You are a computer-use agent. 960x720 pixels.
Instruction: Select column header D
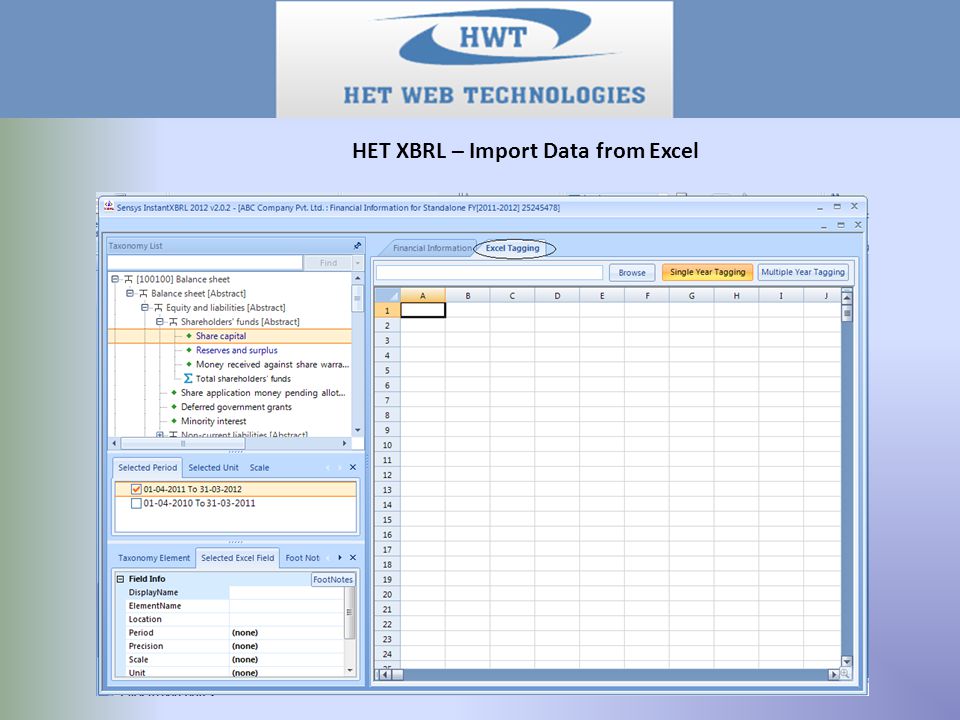click(557, 296)
